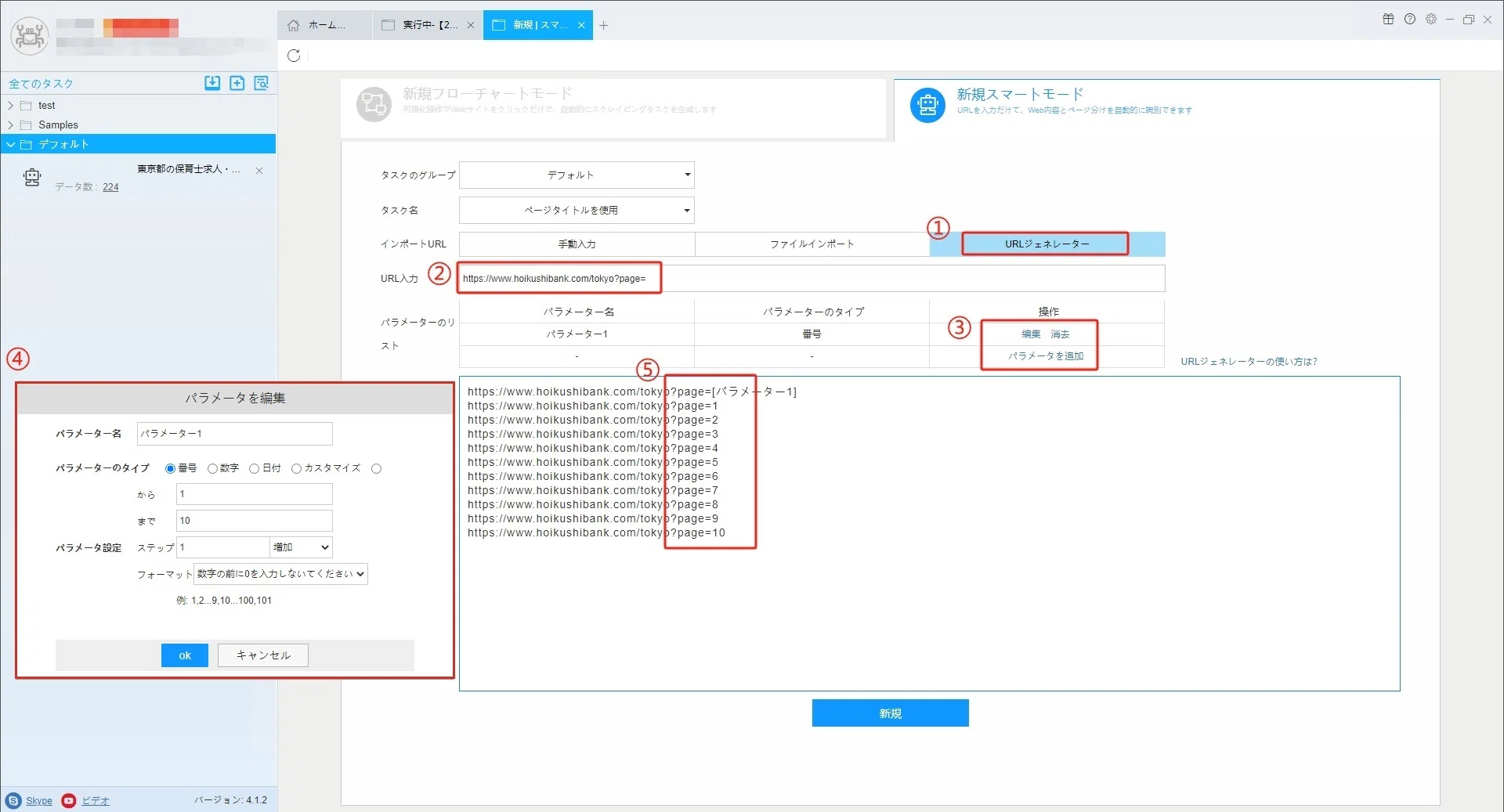1504x812 pixels.
Task: Open the タスクのグループ dropdown
Action: (x=577, y=175)
